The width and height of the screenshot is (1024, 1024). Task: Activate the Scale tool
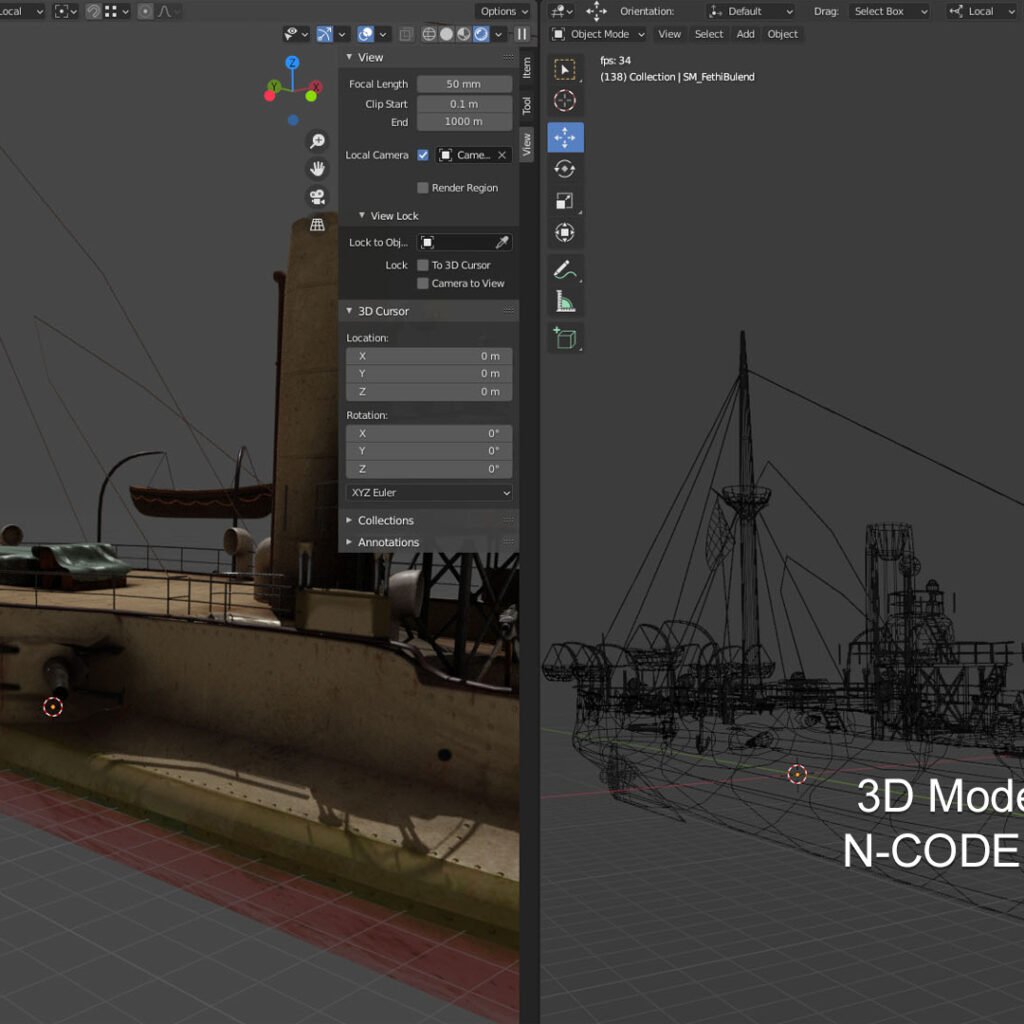click(565, 201)
